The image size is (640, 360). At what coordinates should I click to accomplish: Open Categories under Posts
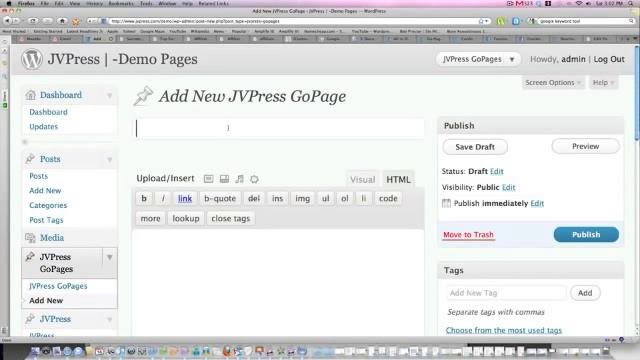(x=48, y=205)
